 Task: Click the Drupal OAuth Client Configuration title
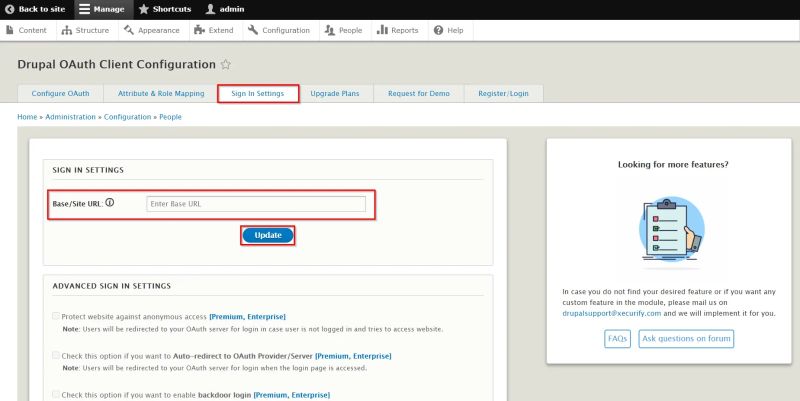(x=116, y=64)
